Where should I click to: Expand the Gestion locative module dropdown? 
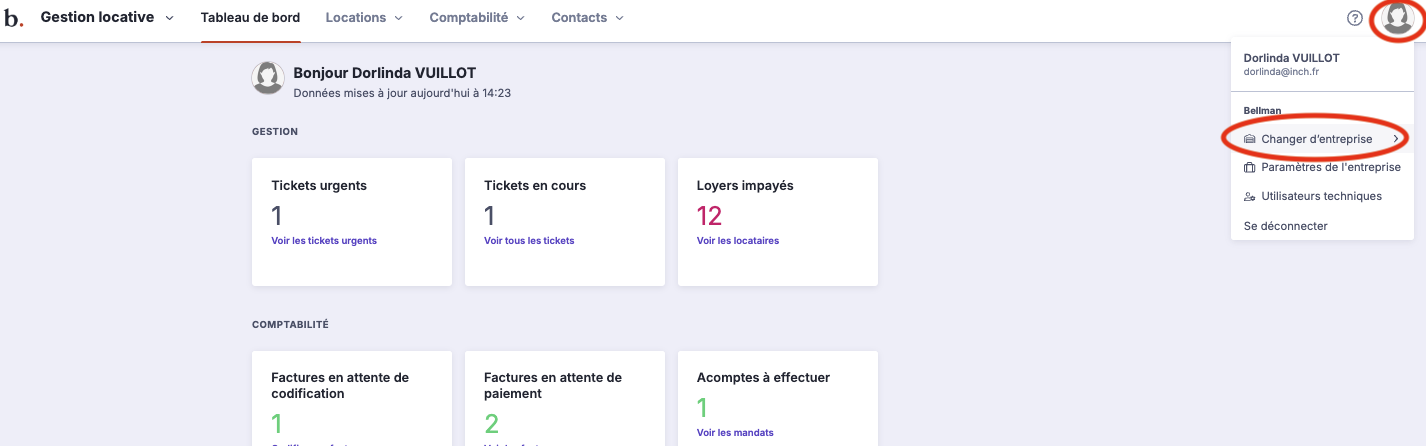click(106, 18)
